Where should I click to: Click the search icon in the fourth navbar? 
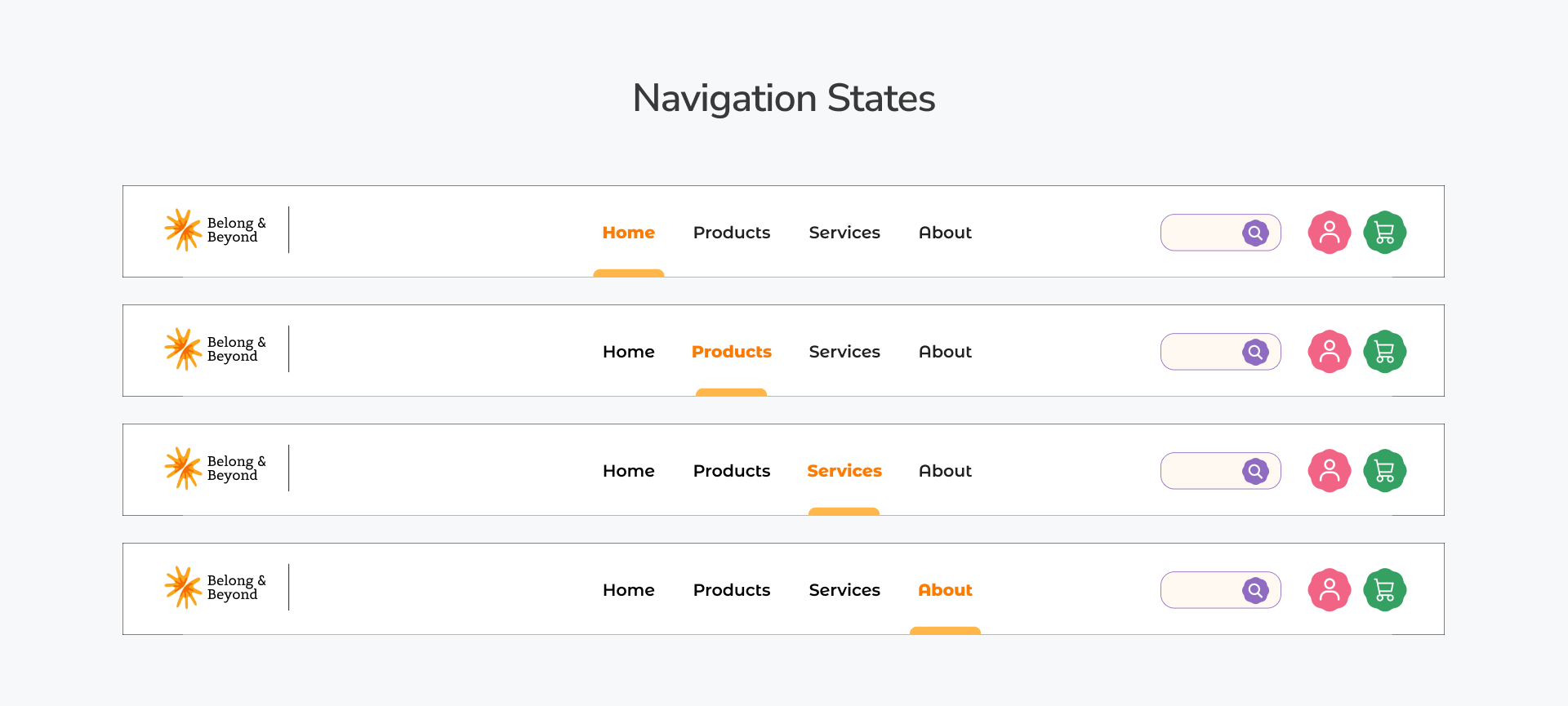point(1255,590)
